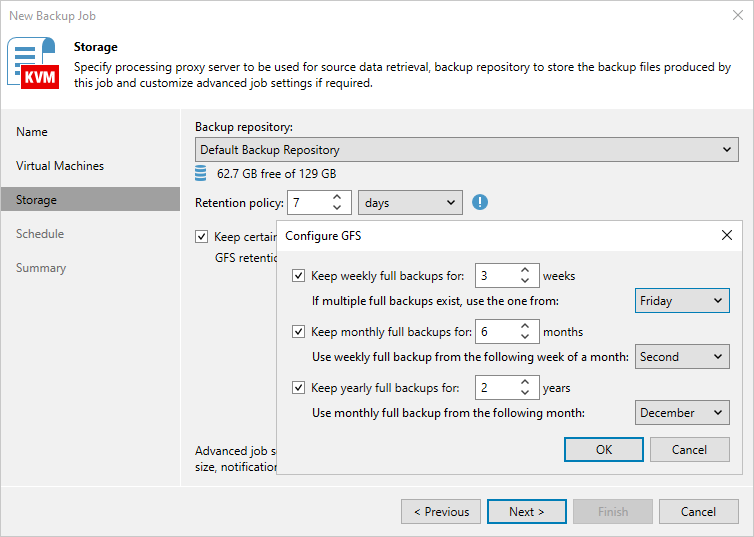Expand the Second week dropdown

(x=683, y=357)
